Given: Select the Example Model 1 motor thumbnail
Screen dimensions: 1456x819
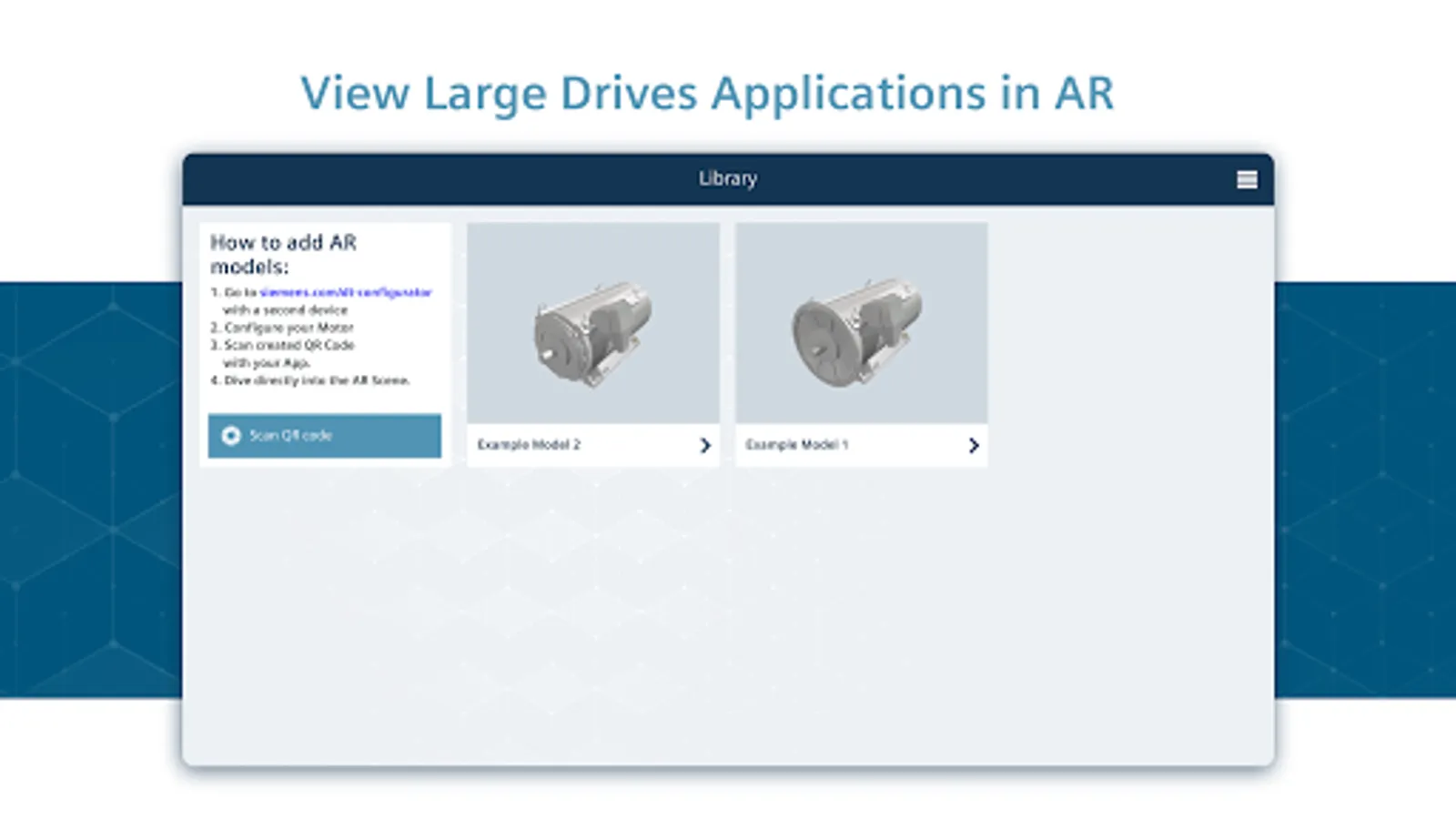Looking at the screenshot, I should (x=862, y=323).
